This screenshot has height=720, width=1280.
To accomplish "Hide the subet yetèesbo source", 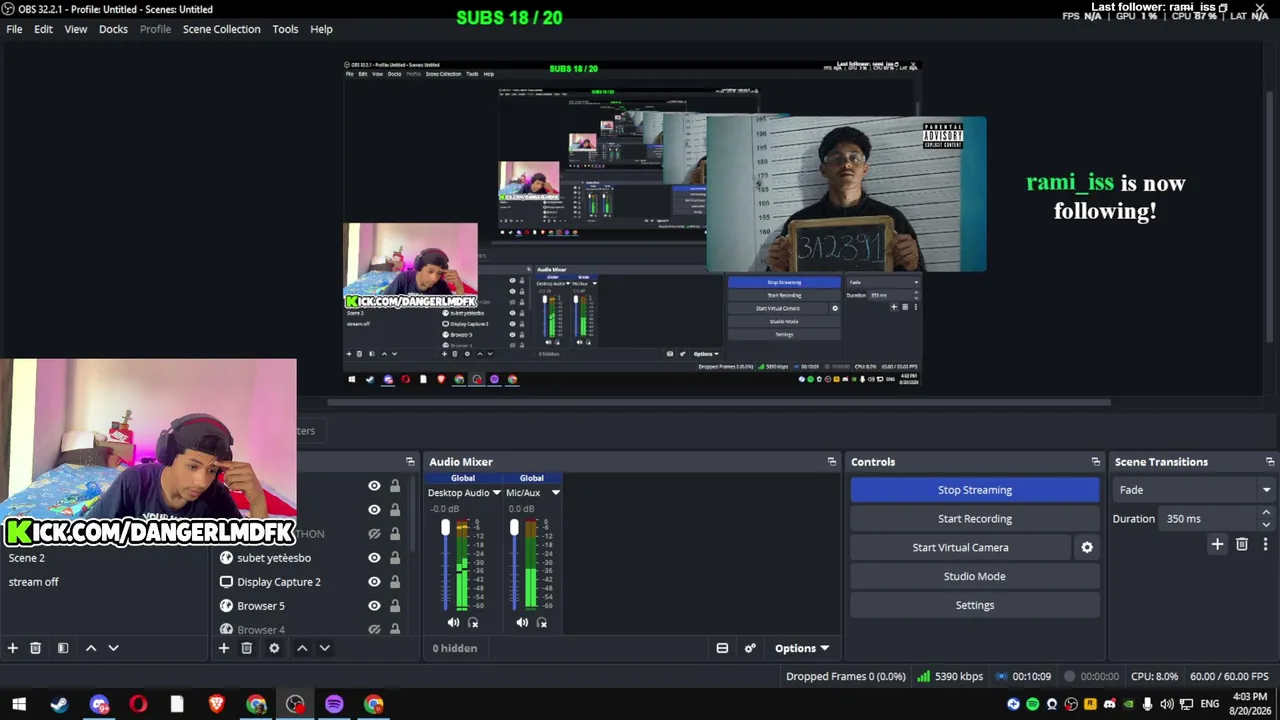I will pyautogui.click(x=374, y=558).
